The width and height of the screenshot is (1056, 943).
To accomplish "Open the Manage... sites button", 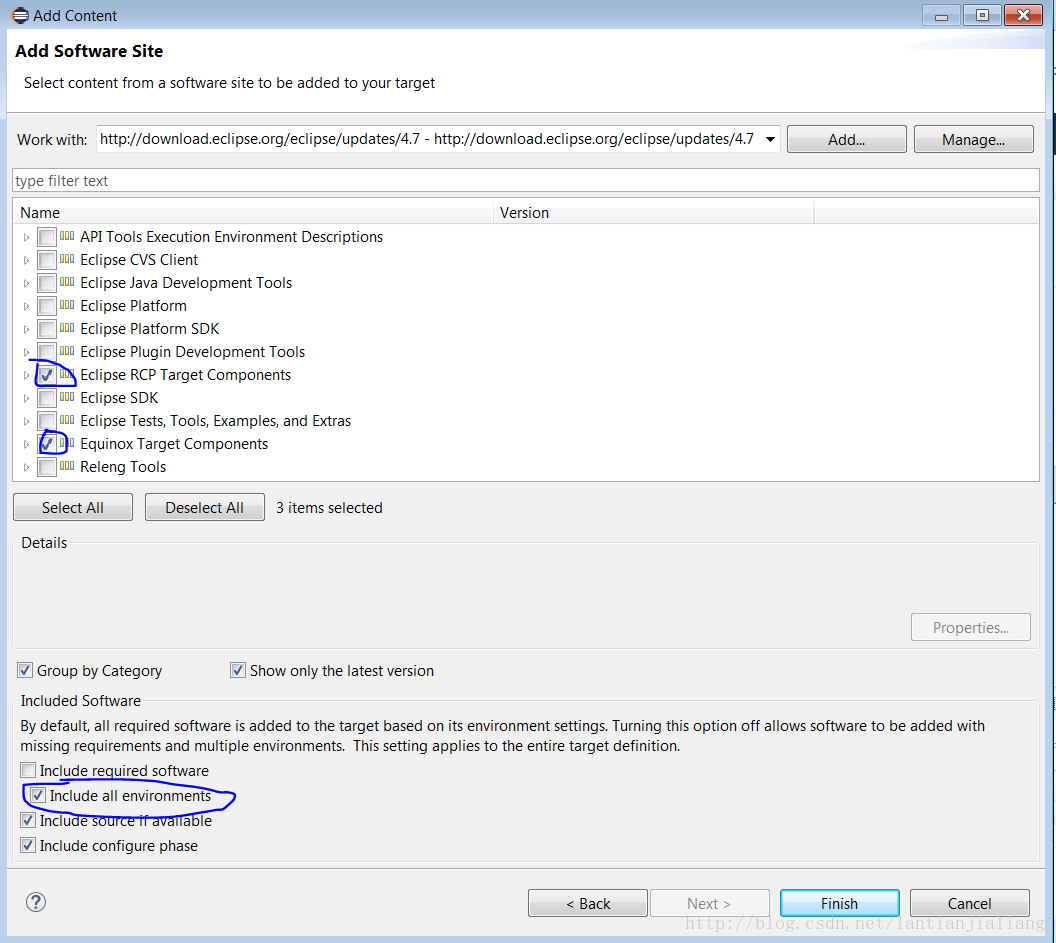I will pyautogui.click(x=973, y=139).
